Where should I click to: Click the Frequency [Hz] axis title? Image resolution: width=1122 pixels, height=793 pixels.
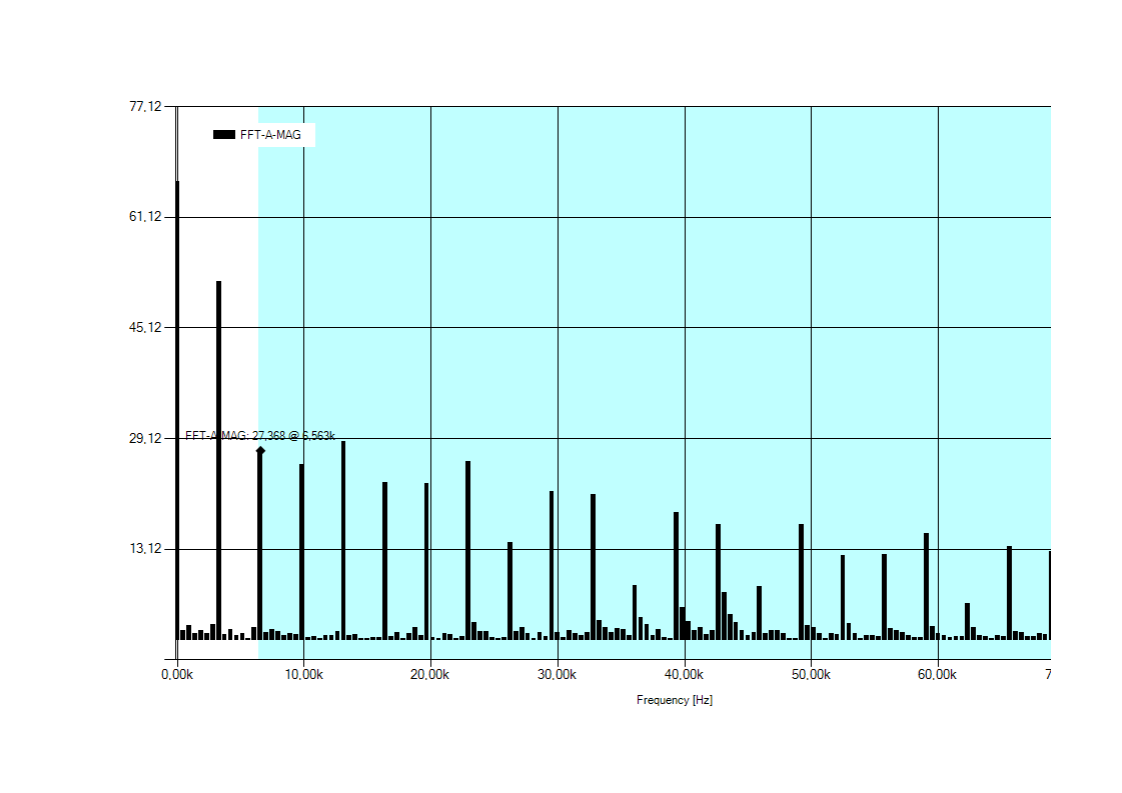click(674, 700)
